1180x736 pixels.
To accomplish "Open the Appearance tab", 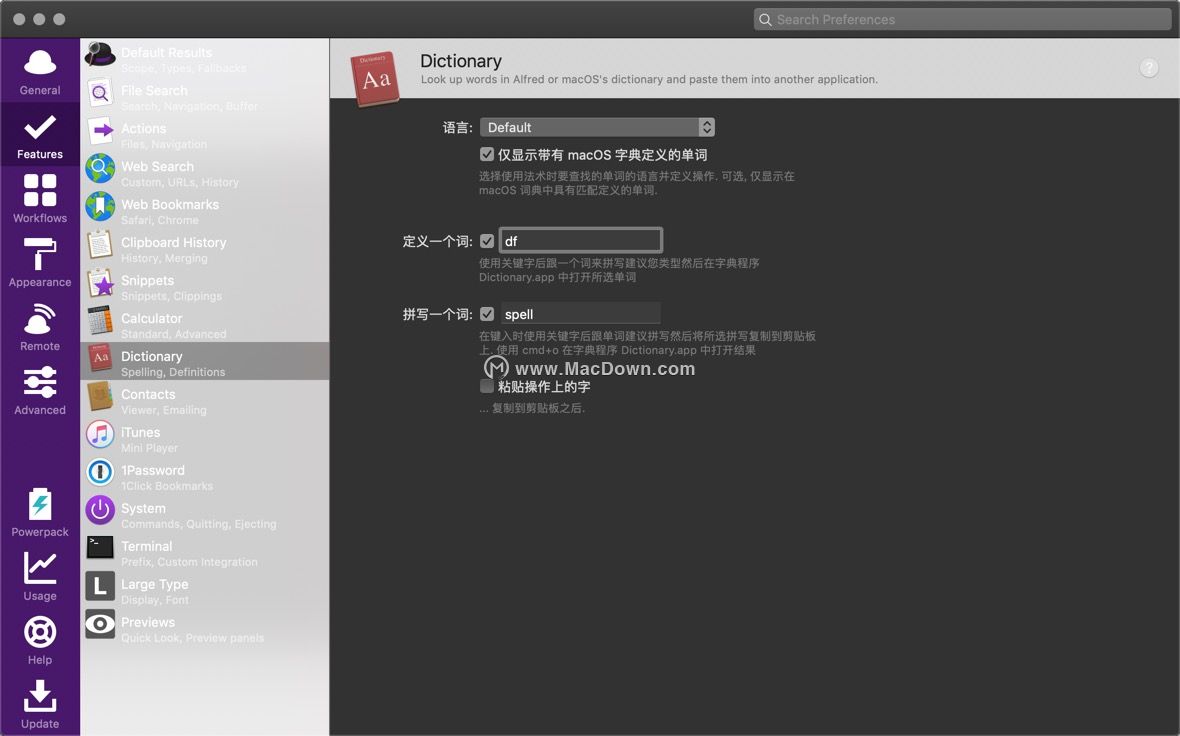I will [40, 263].
